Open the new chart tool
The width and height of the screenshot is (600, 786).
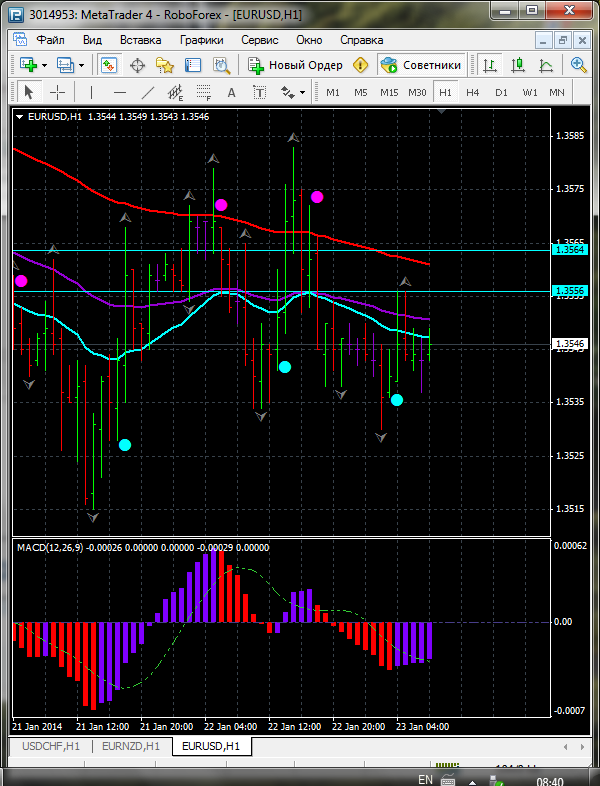(28, 65)
